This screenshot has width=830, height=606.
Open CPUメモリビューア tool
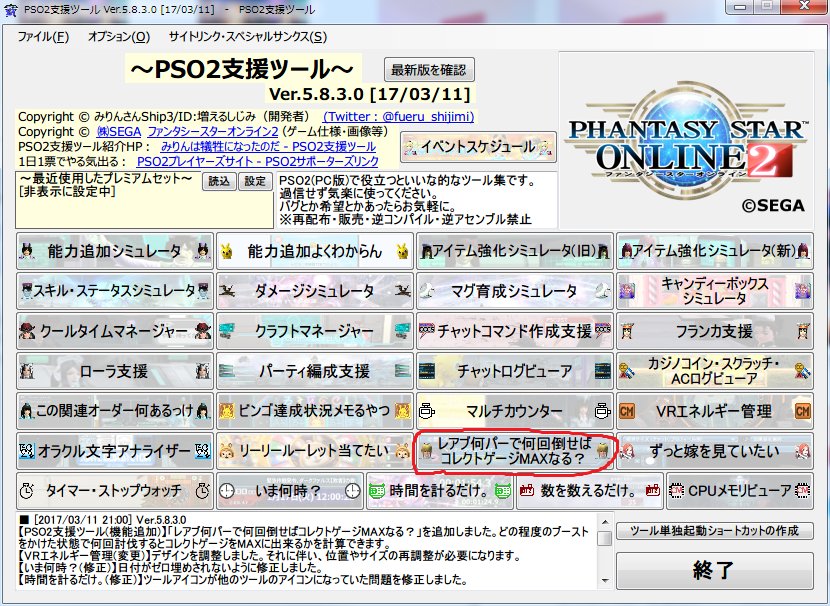coord(739,491)
